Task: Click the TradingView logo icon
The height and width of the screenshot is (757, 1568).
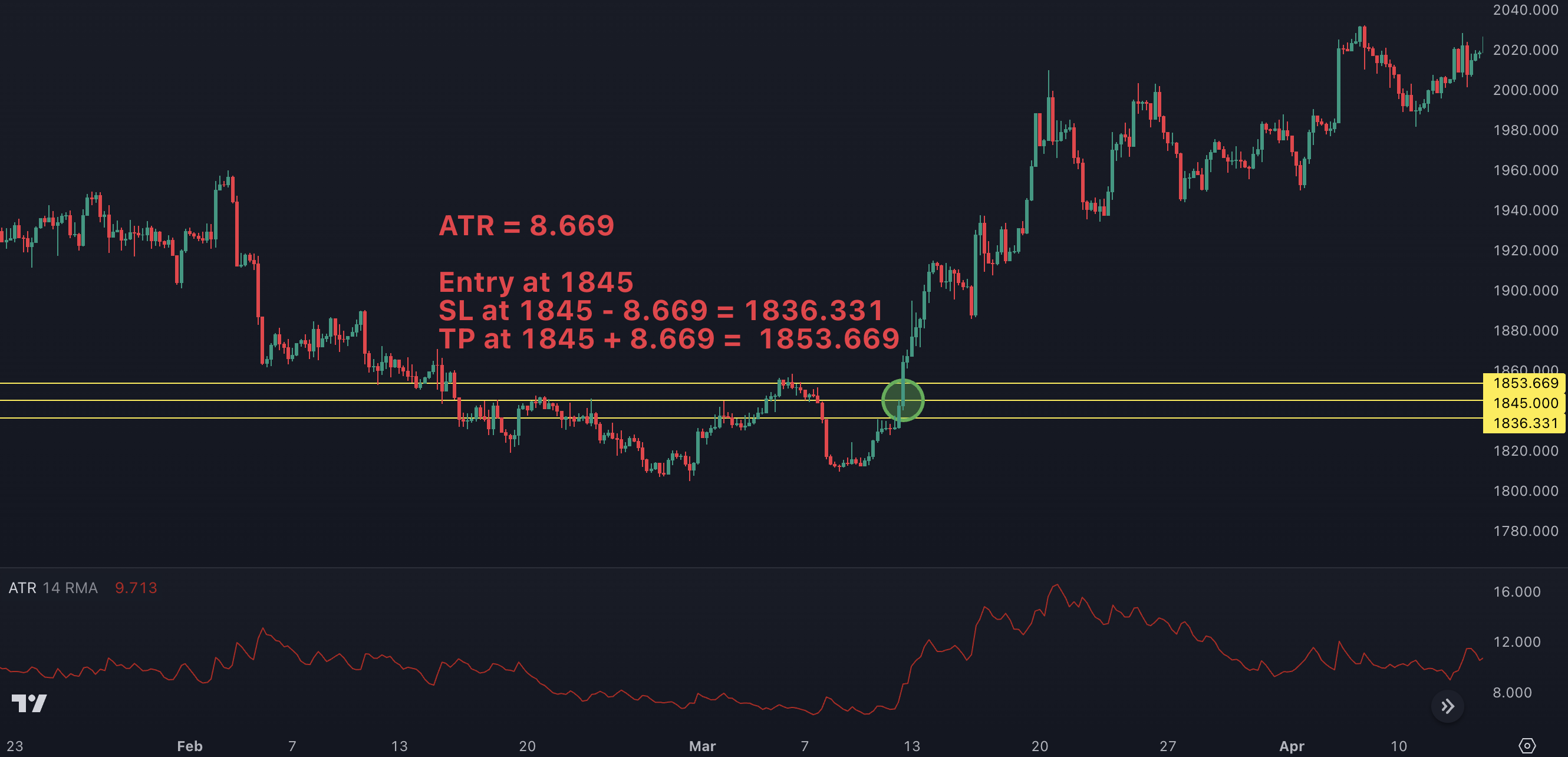Action: (29, 703)
